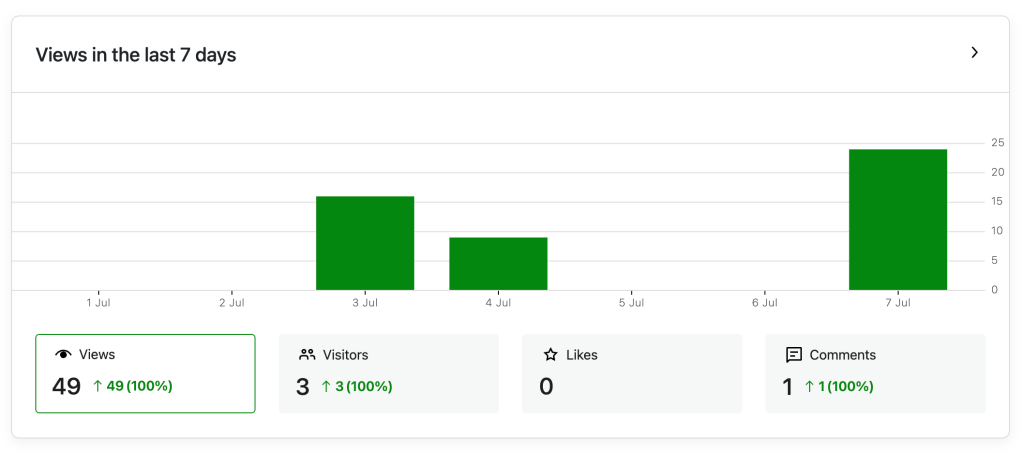Click the eye icon in Views card
This screenshot has height=453, width=1023.
click(x=63, y=355)
